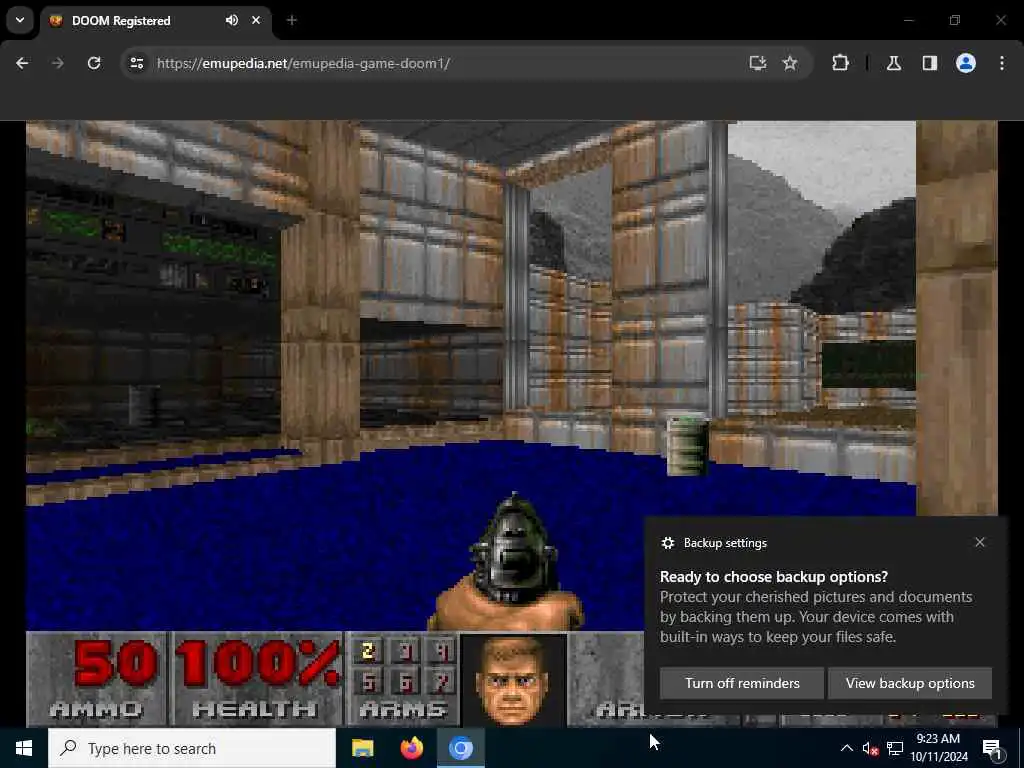Click the ARMS weapon number panel
The height and width of the screenshot is (768, 1024).
(x=403, y=680)
